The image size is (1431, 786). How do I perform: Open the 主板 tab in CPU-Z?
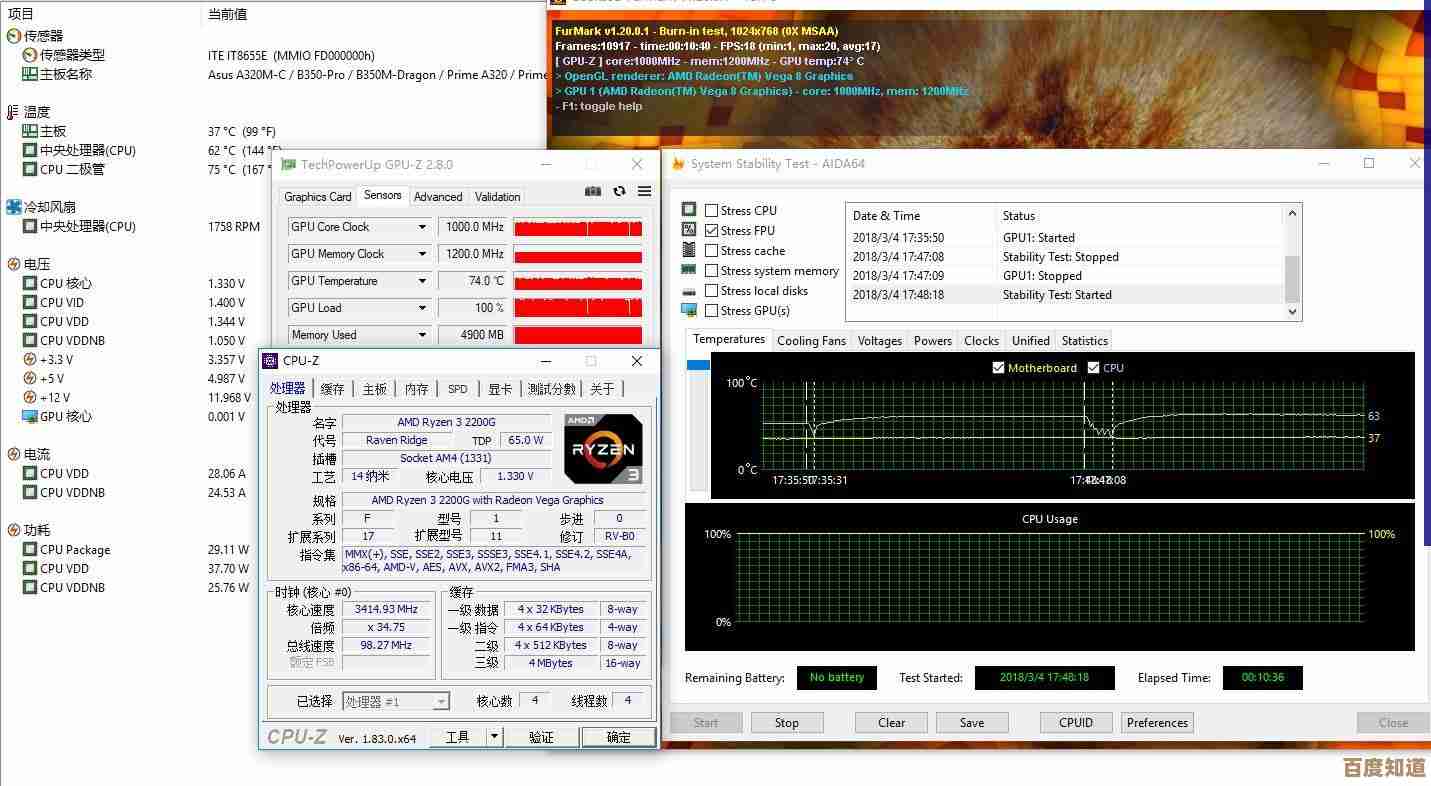click(x=375, y=389)
